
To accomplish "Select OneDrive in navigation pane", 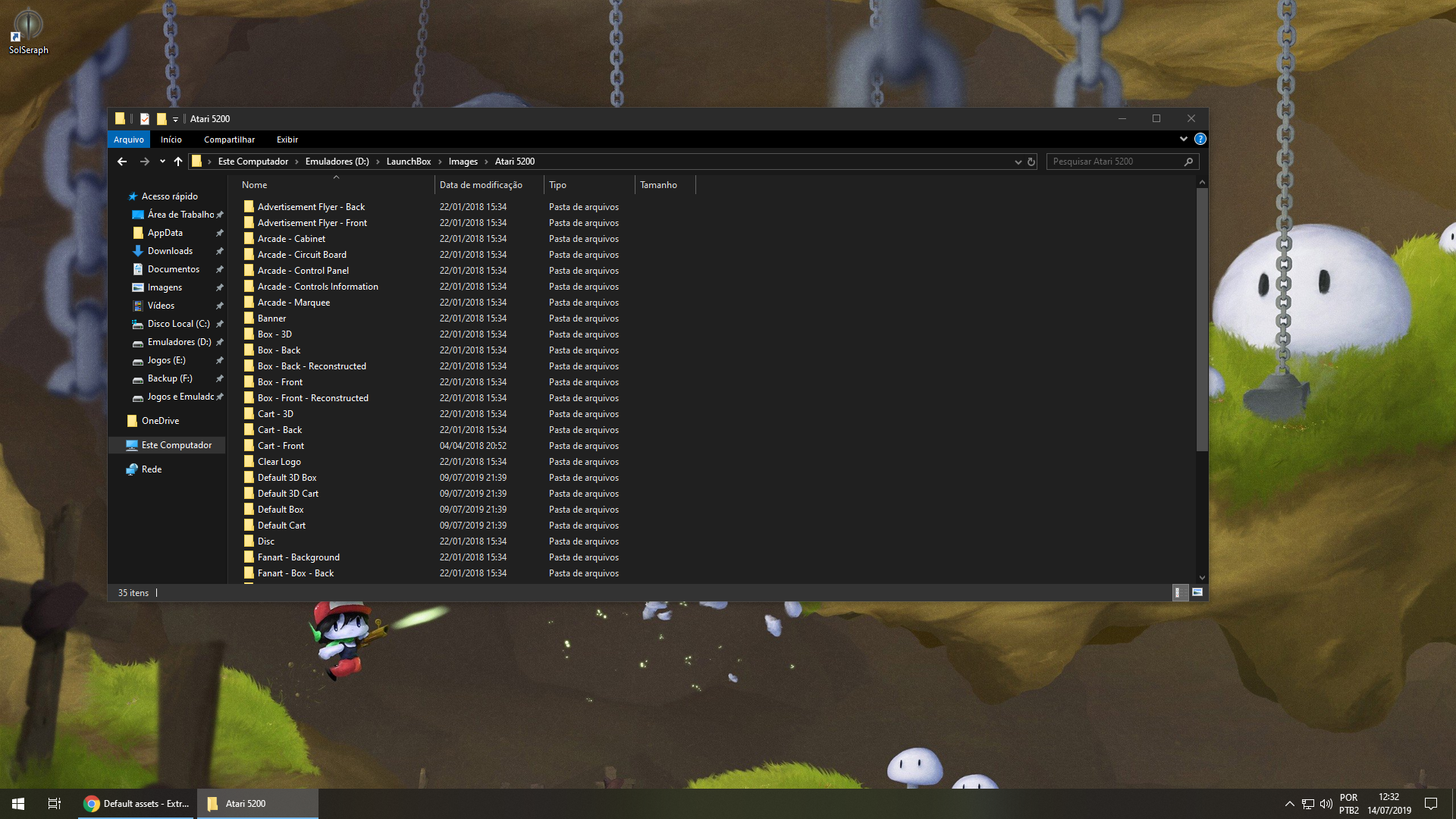I will 160,421.
